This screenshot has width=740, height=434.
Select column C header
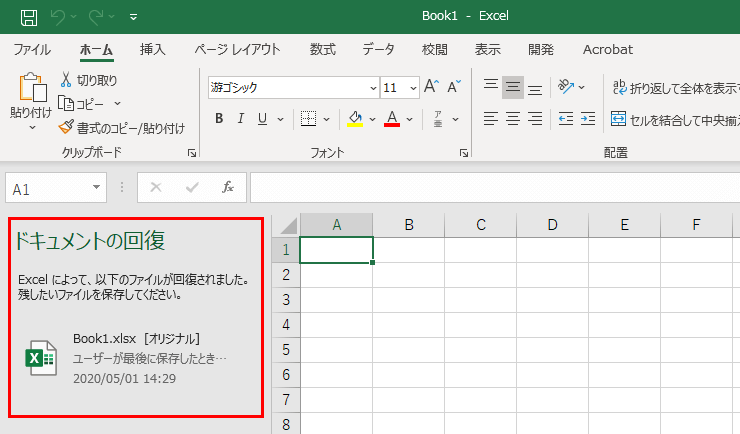click(x=480, y=225)
